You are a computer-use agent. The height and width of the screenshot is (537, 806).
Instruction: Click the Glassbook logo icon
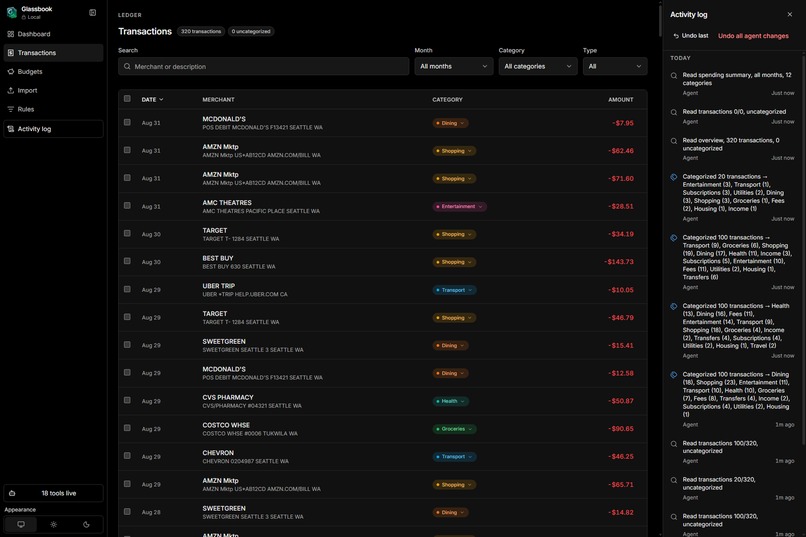pyautogui.click(x=11, y=12)
